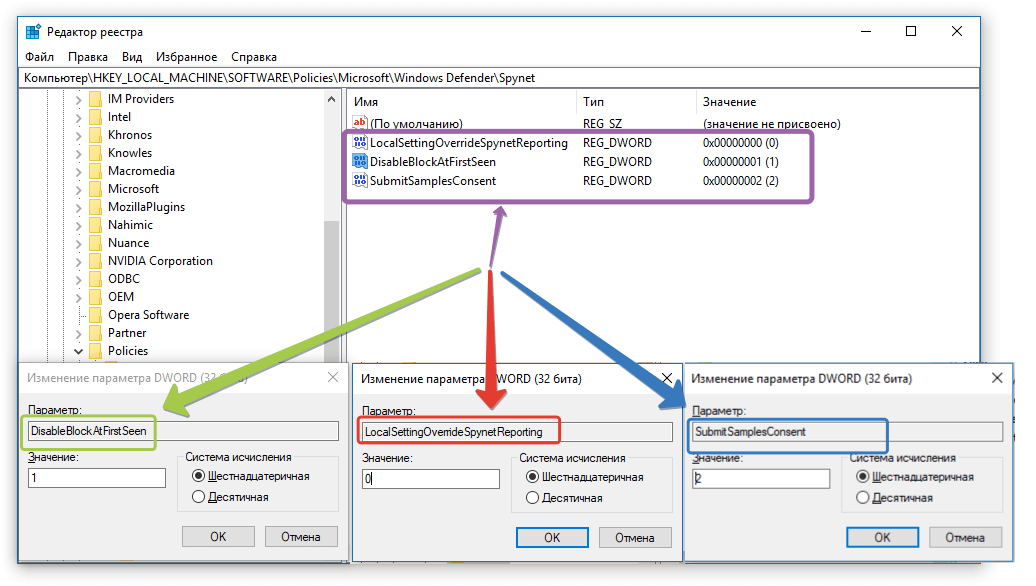The height and width of the screenshot is (586, 1036).
Task: Click the string icon of the default value
Action: point(360,124)
